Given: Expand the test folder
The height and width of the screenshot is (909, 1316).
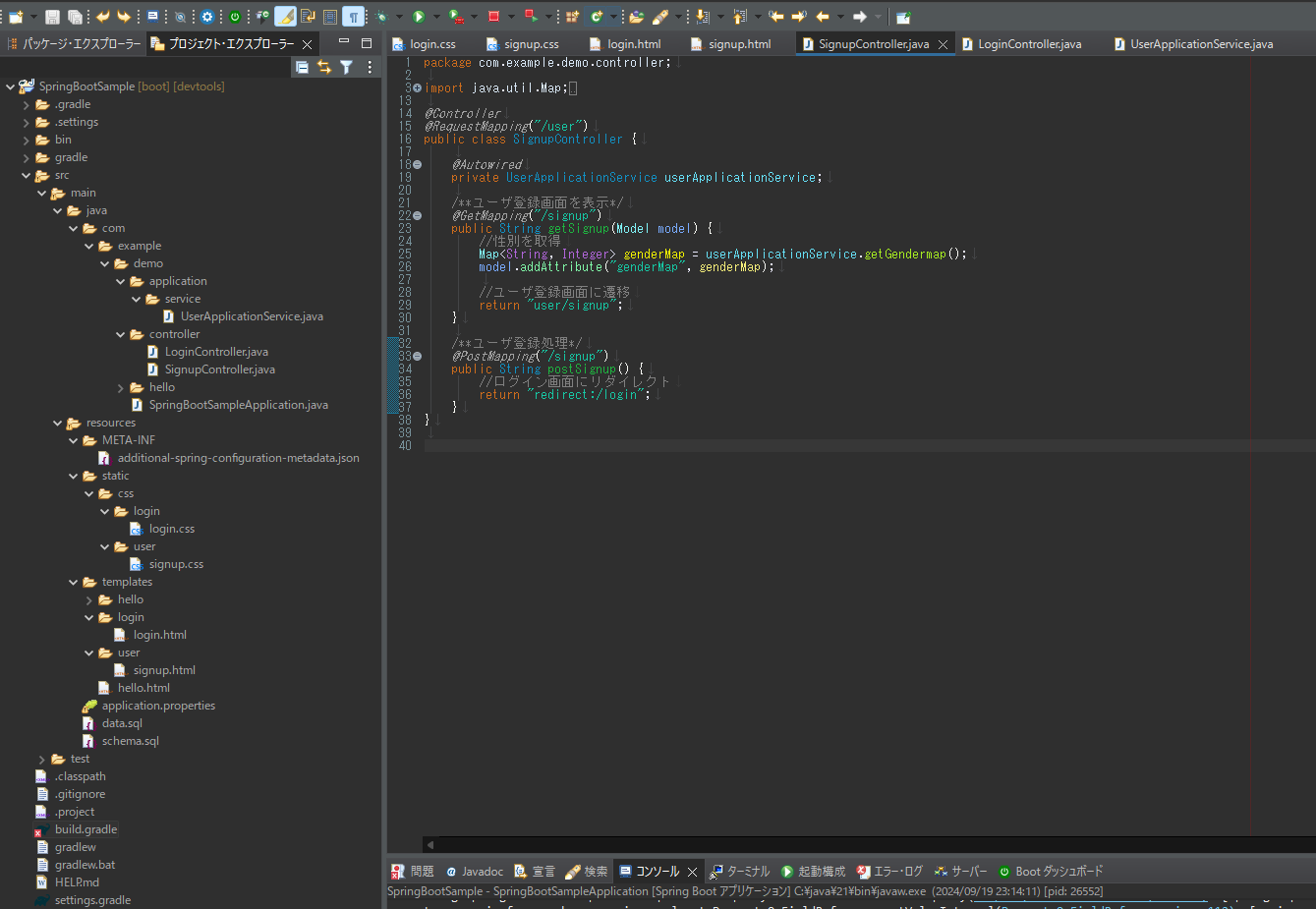Looking at the screenshot, I should (x=42, y=759).
